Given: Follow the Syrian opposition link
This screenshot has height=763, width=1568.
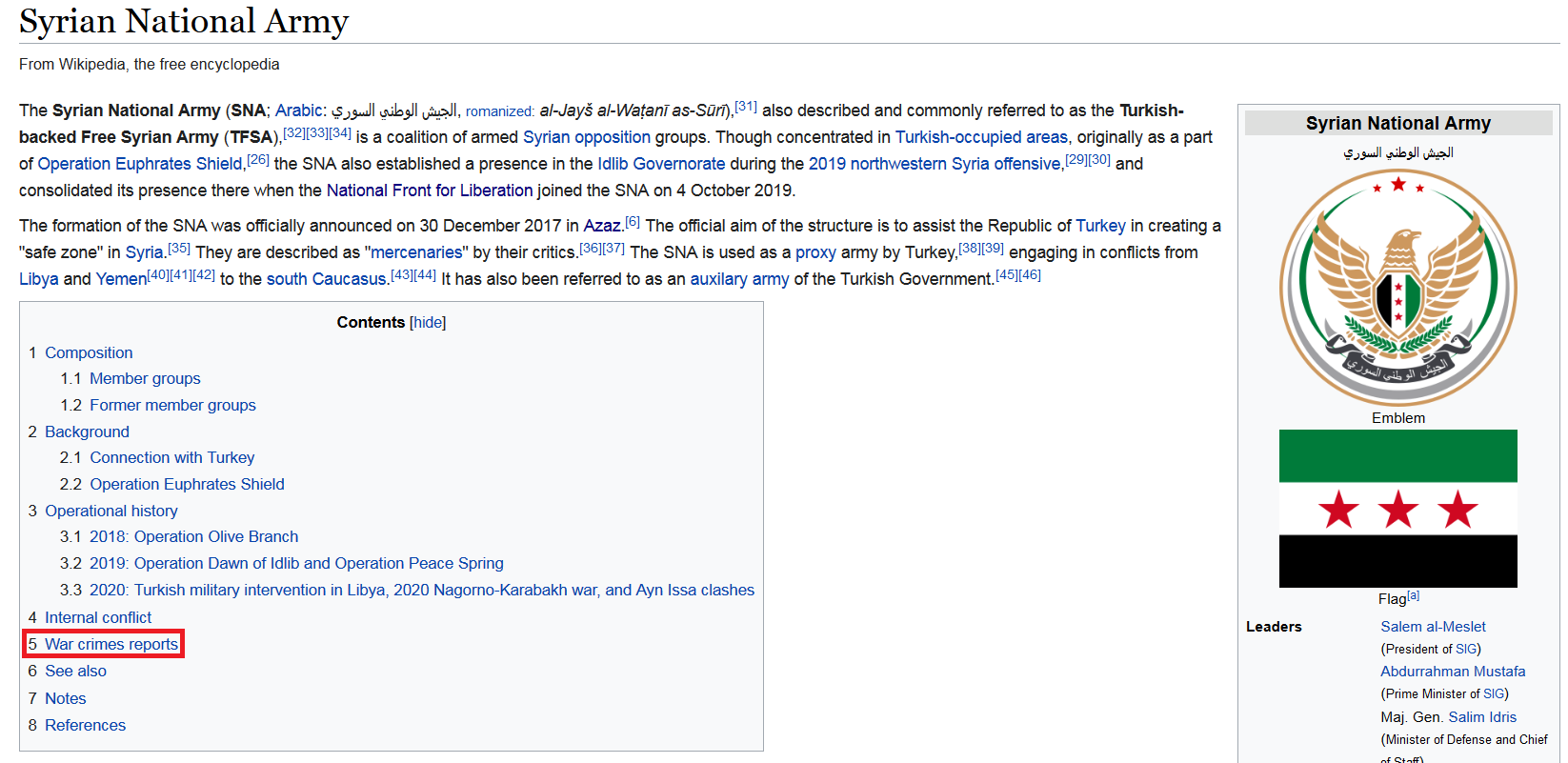Looking at the screenshot, I should tap(587, 137).
